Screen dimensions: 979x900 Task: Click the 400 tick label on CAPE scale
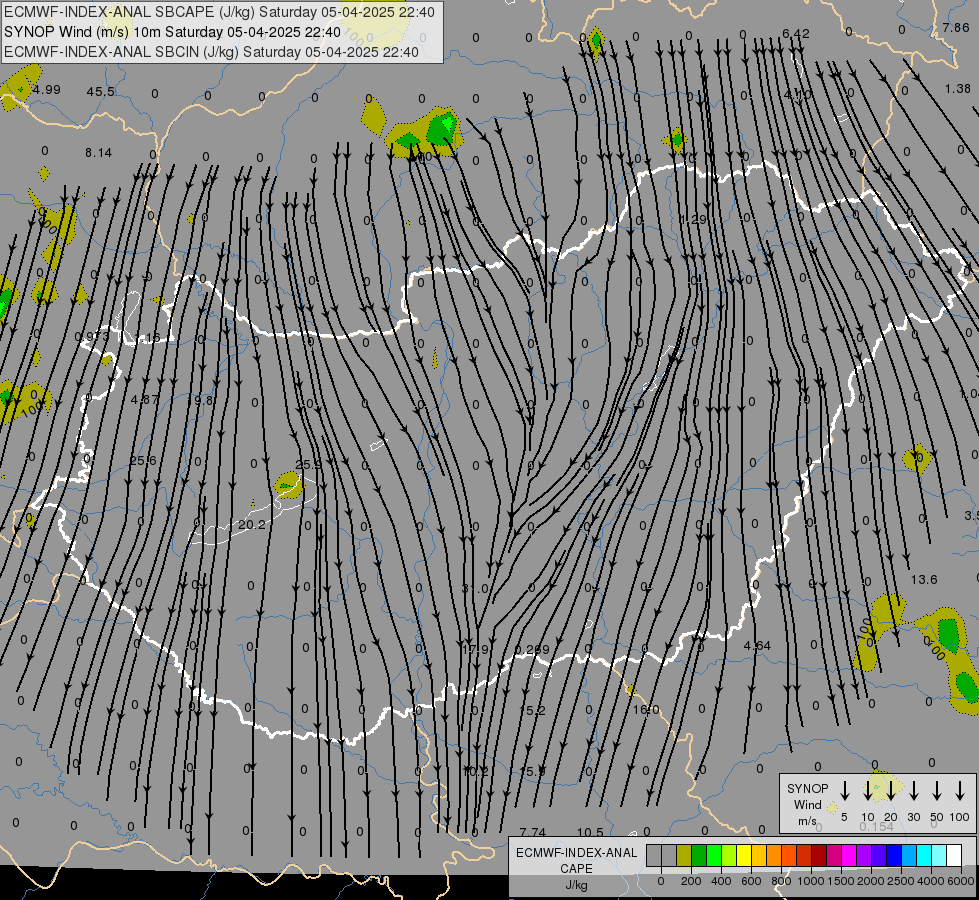coord(721,881)
